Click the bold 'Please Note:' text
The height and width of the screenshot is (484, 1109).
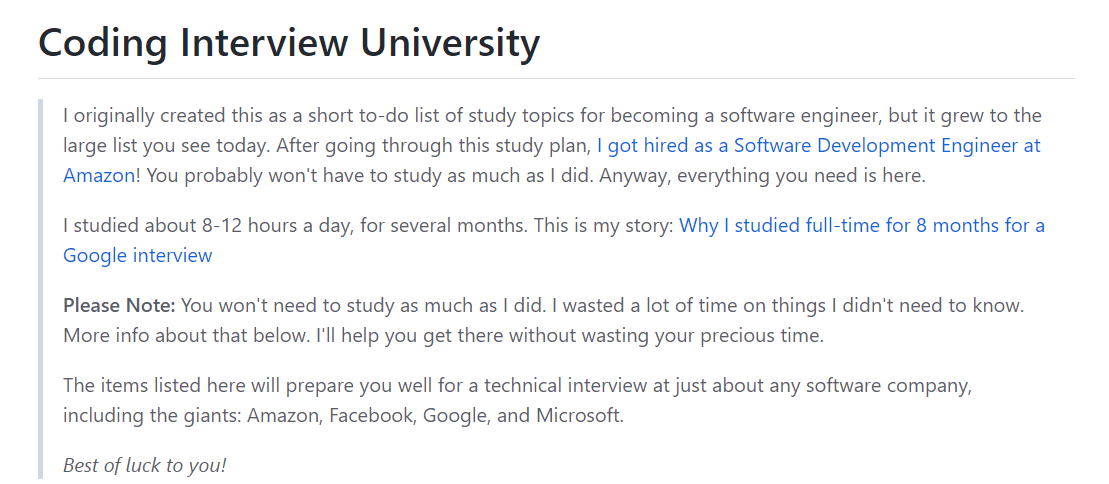(119, 305)
